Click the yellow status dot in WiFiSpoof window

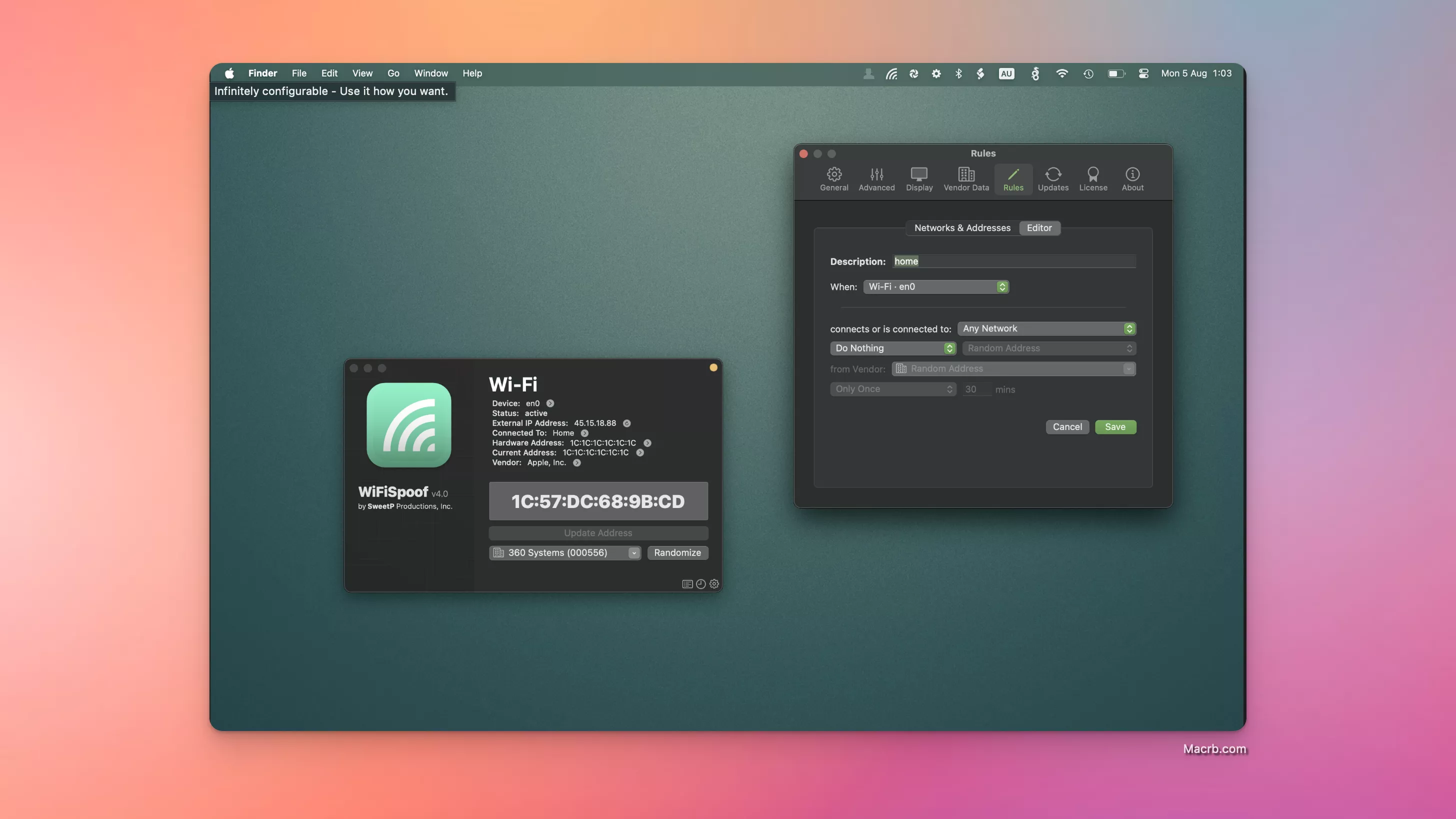(x=713, y=367)
